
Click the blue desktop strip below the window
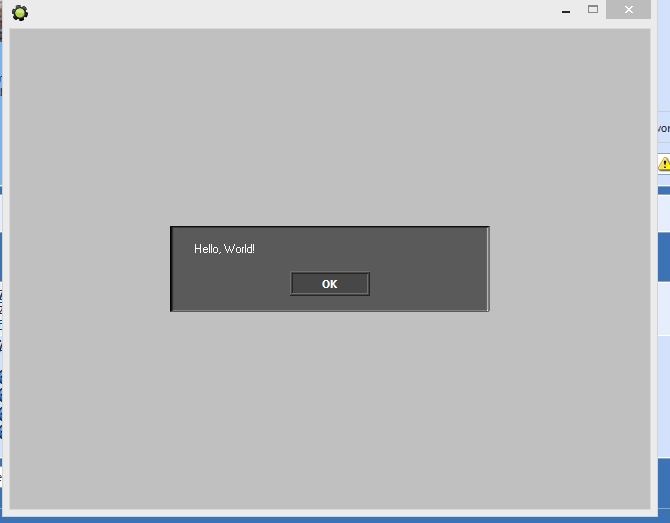tap(330, 520)
